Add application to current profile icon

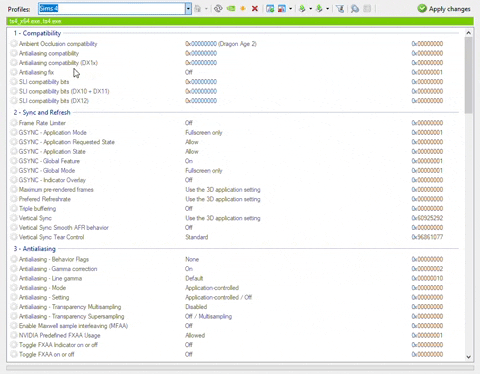point(270,9)
